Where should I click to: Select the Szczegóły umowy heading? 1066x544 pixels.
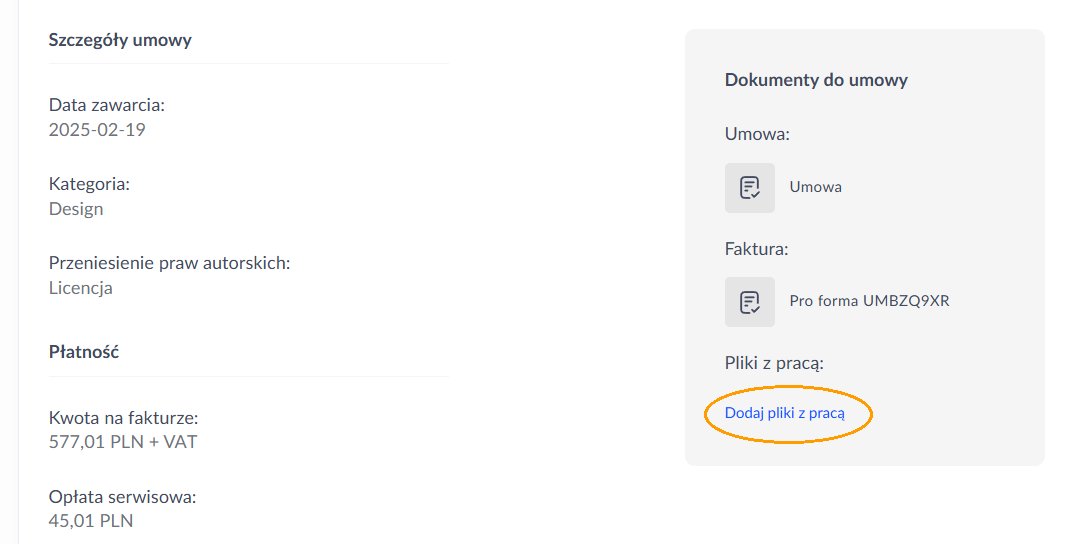pyautogui.click(x=120, y=40)
